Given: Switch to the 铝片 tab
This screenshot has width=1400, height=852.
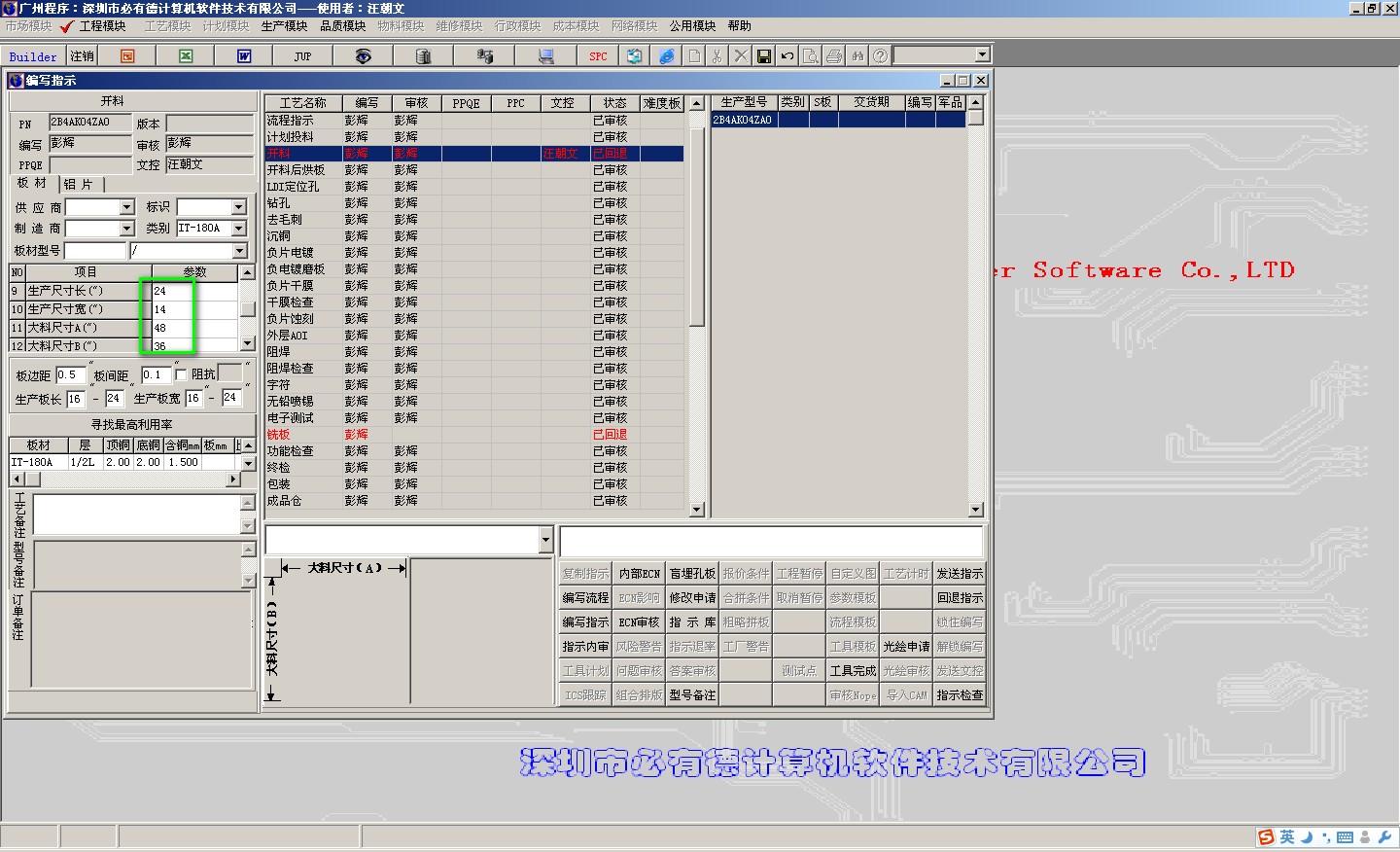Looking at the screenshot, I should (x=79, y=184).
